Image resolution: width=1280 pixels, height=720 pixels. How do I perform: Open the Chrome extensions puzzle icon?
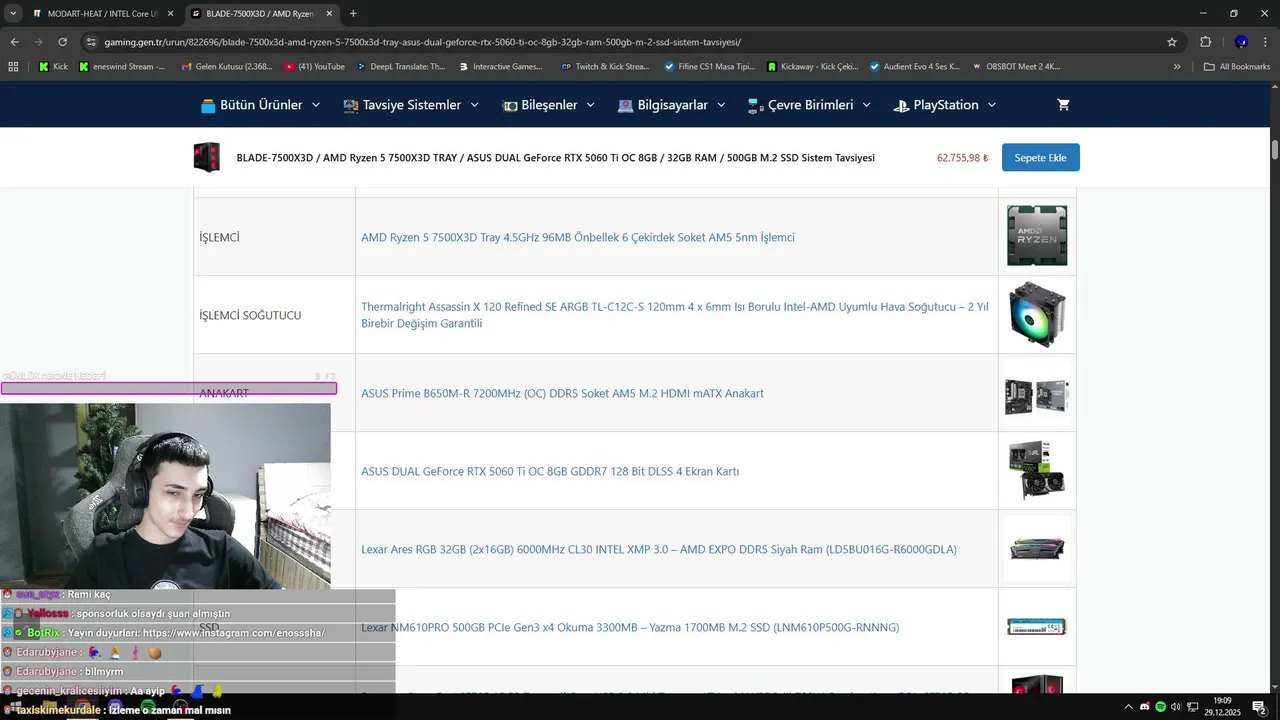[1205, 42]
